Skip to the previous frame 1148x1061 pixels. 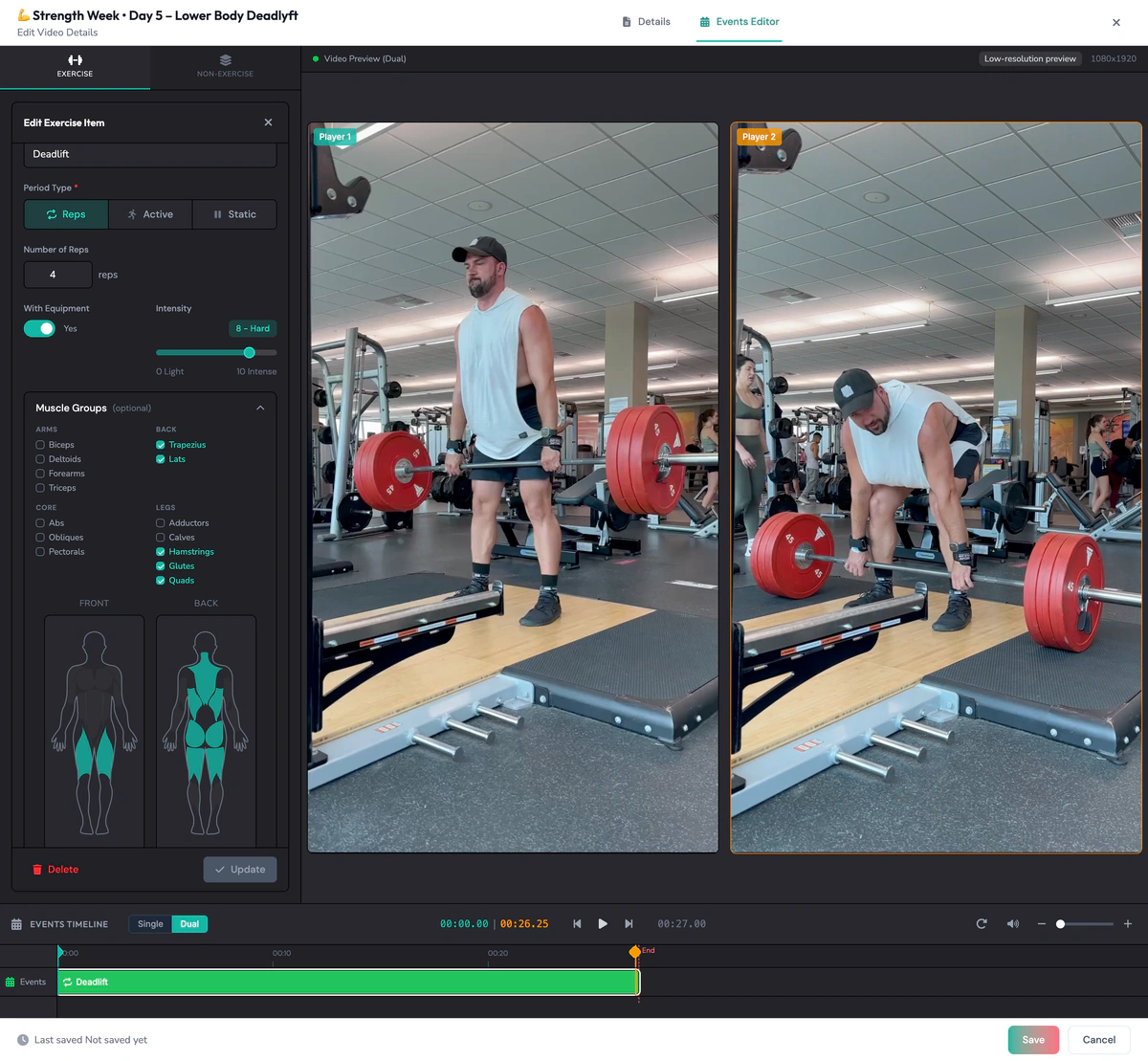point(577,924)
